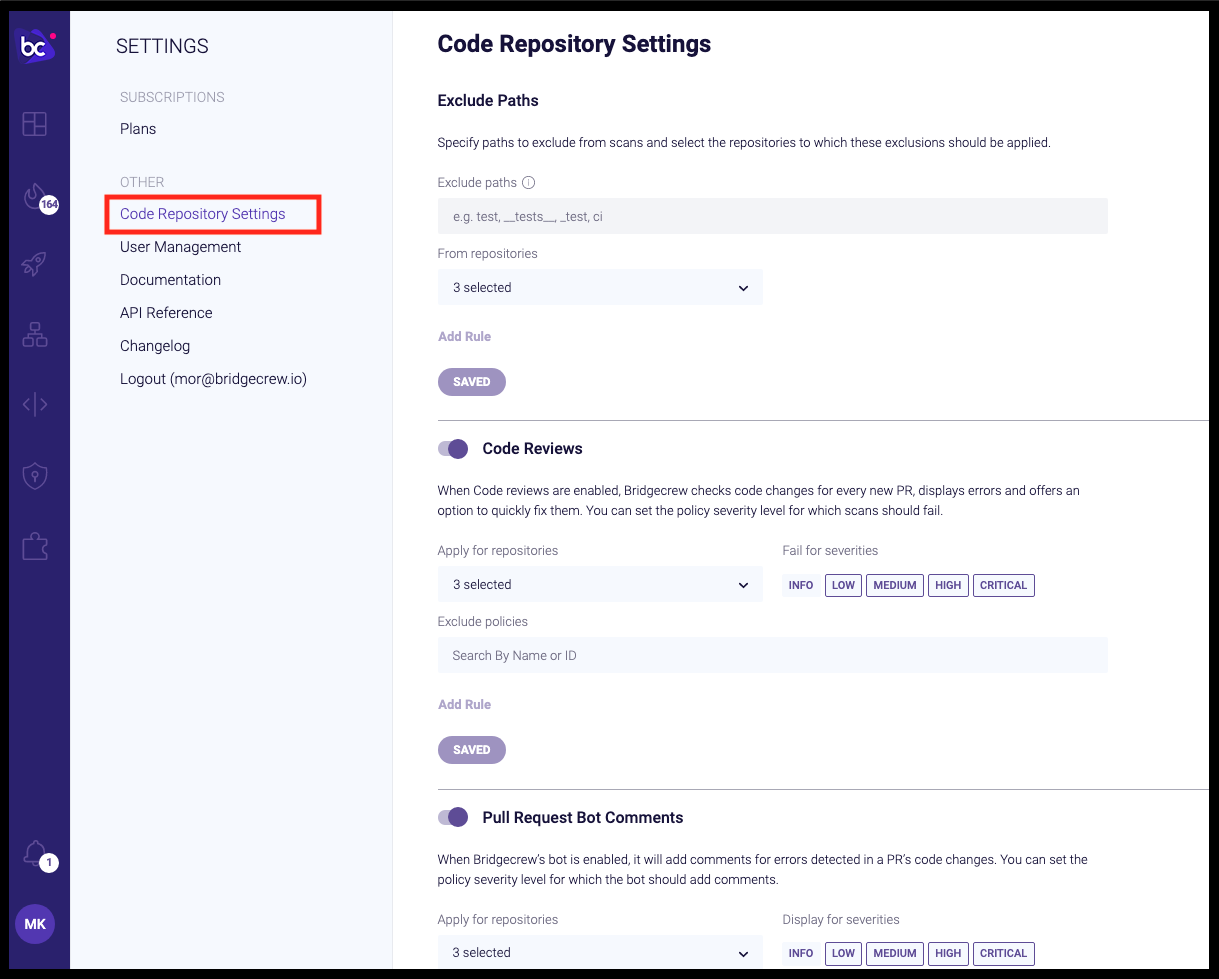
Task: Click SAVED button in Exclude Paths section
Action: (x=472, y=382)
